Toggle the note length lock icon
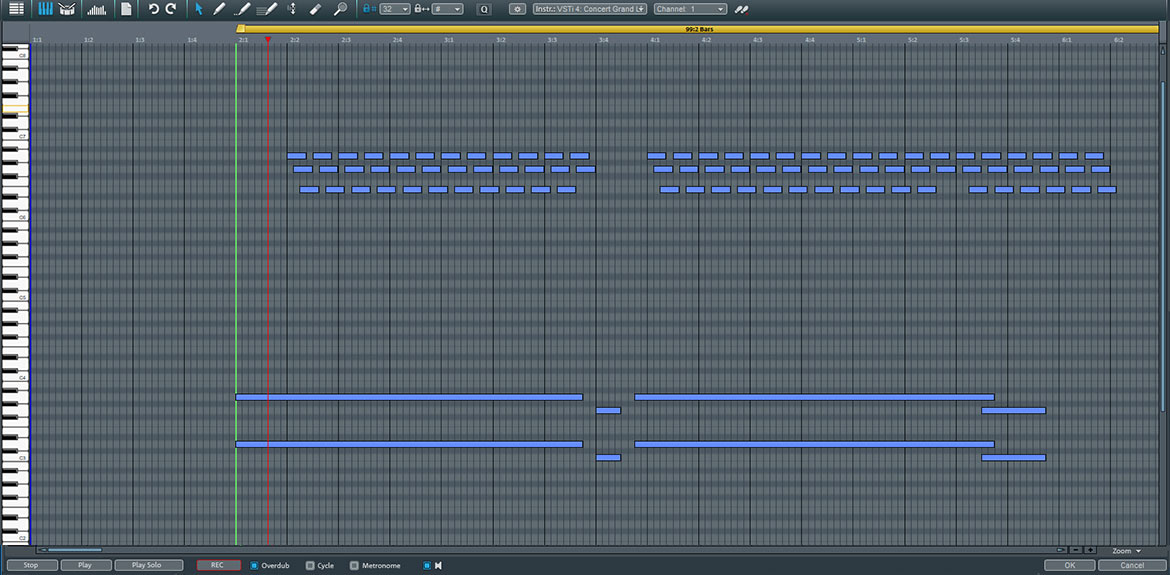 coord(422,9)
